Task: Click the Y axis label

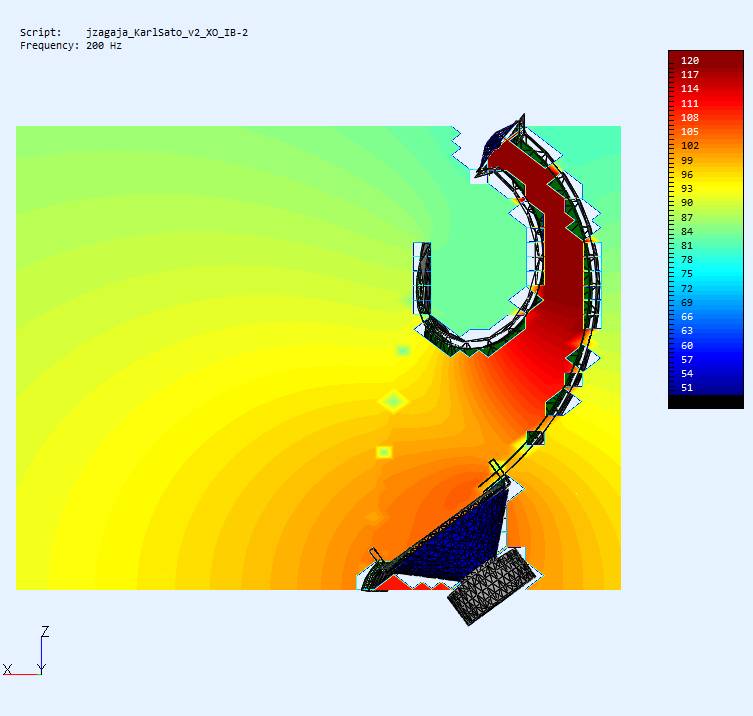Action: (42, 668)
